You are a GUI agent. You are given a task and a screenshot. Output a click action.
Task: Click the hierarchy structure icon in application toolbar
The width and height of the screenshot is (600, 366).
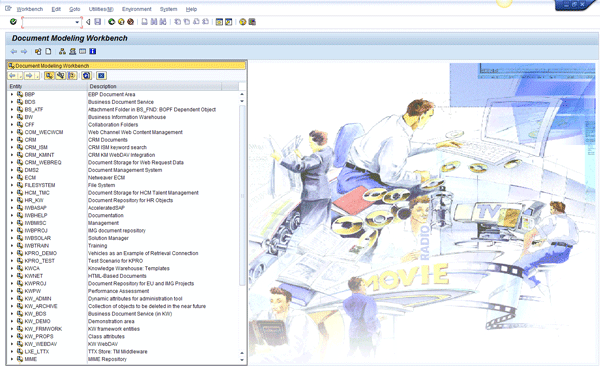pos(62,51)
